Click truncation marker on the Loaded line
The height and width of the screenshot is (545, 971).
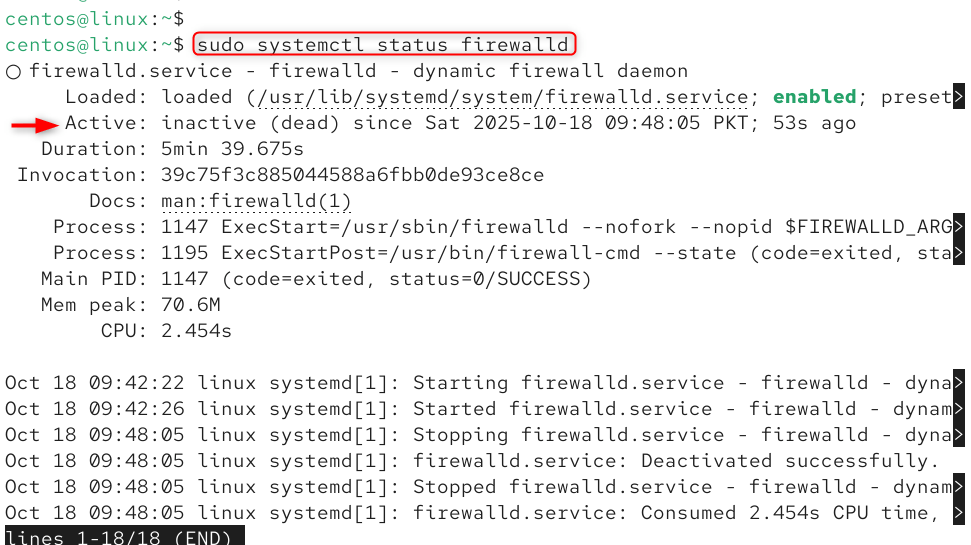coord(959,97)
